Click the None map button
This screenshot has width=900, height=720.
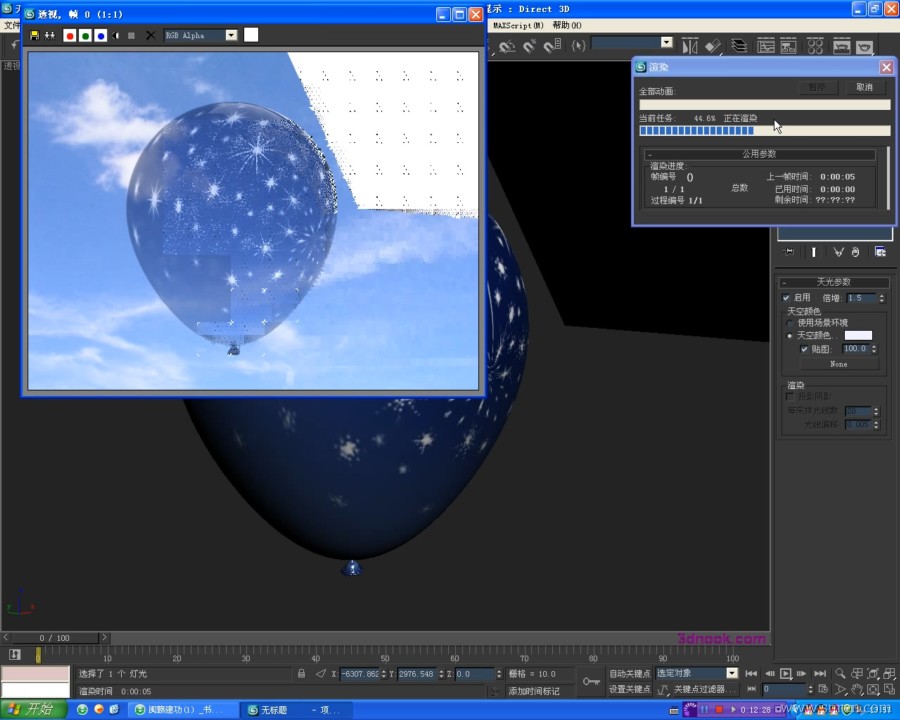coord(839,364)
